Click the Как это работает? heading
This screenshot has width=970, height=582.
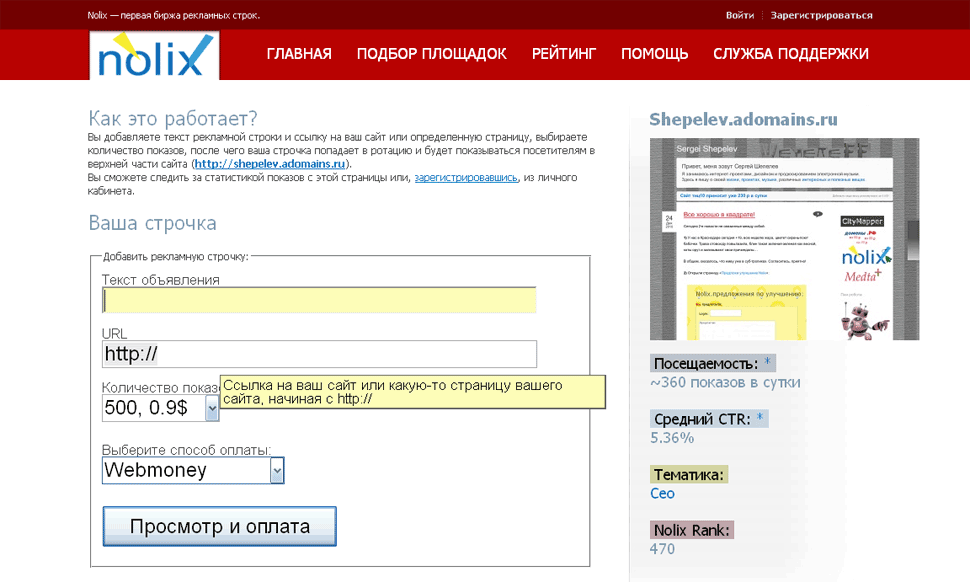[173, 118]
